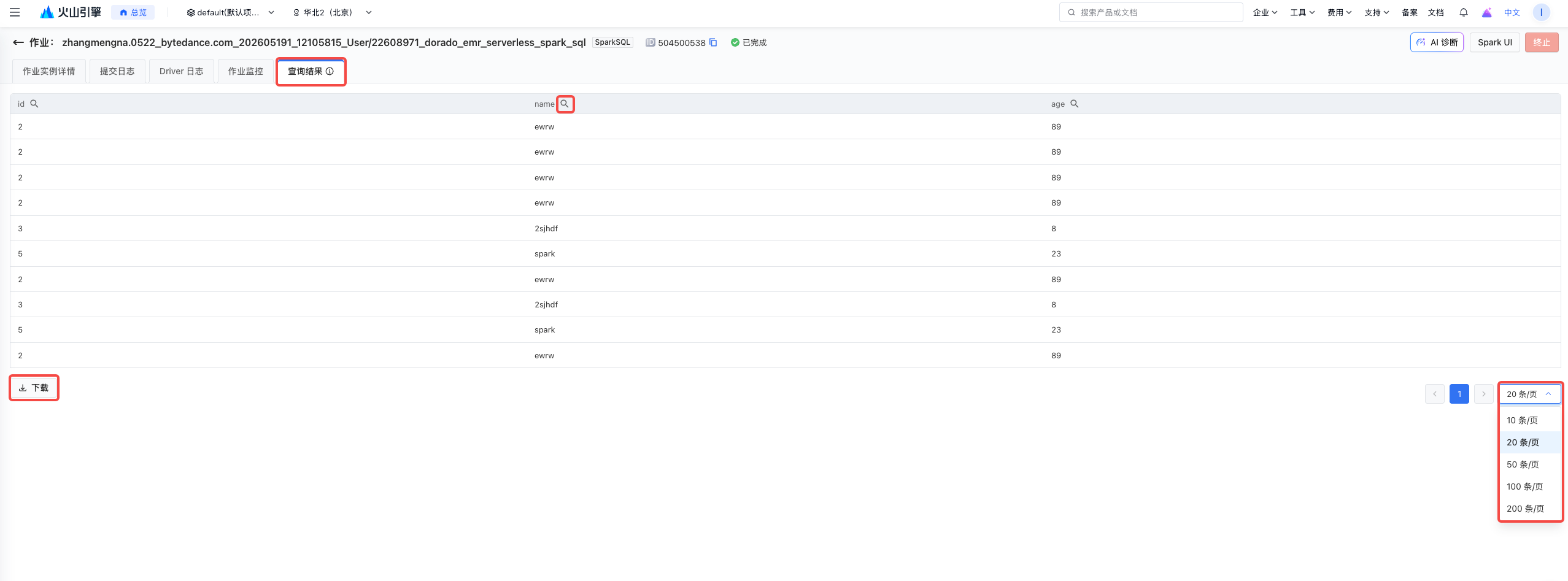This screenshot has height=581, width=1568.
Task: Select page 1 in pagination
Action: coord(1459,394)
